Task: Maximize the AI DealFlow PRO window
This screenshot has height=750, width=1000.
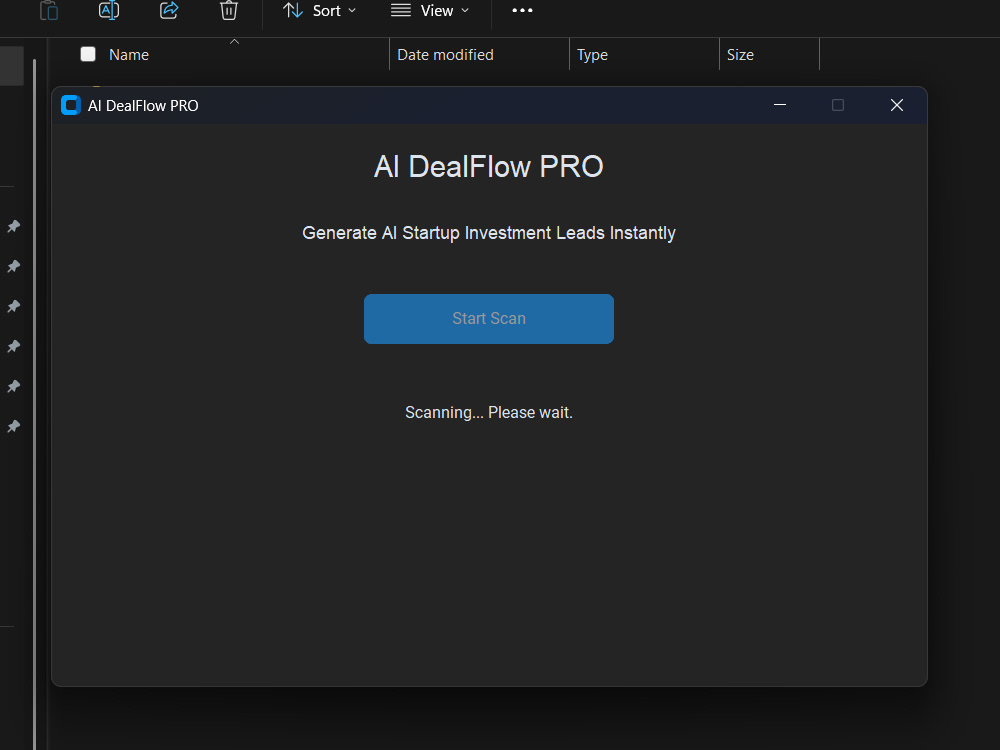Action: pyautogui.click(x=838, y=105)
